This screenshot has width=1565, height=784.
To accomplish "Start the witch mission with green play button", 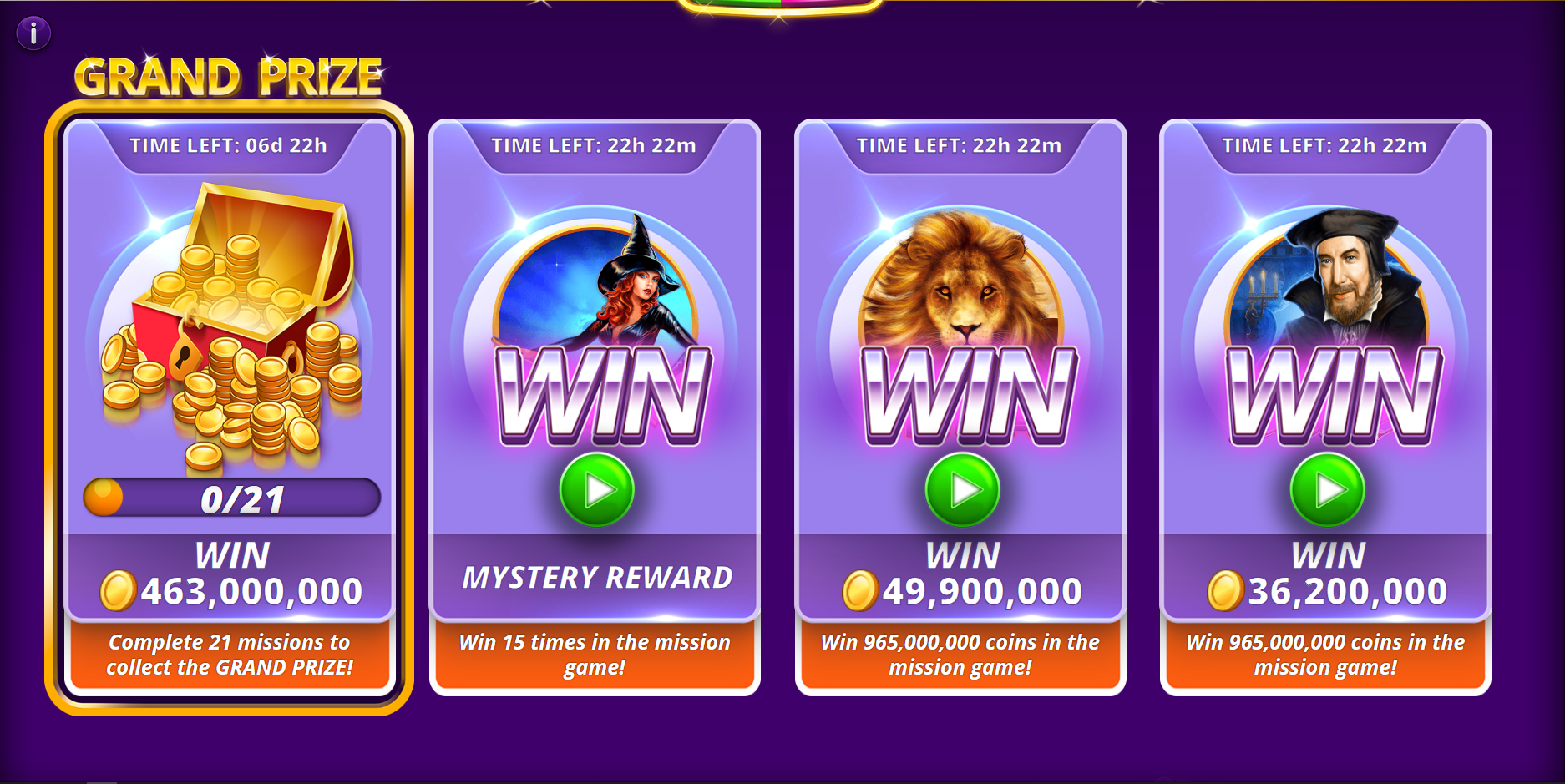I will pyautogui.click(x=596, y=490).
